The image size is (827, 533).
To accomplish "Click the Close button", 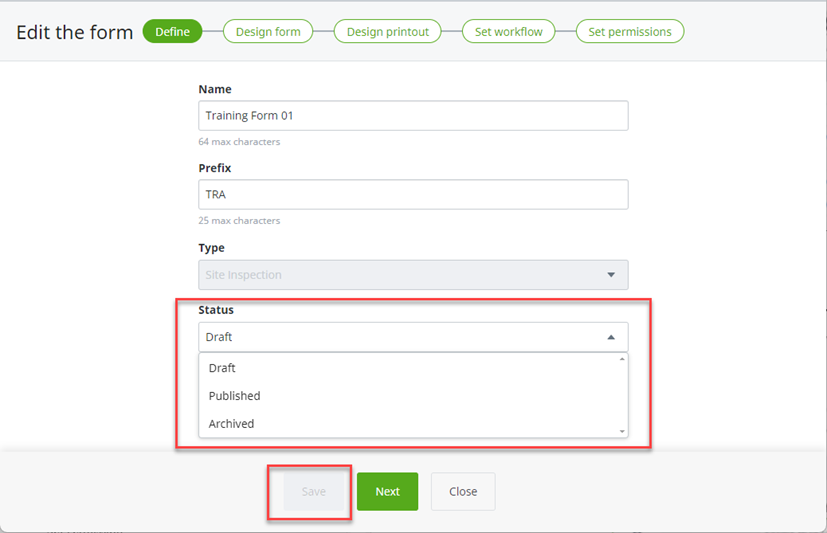I will pyautogui.click(x=463, y=491).
